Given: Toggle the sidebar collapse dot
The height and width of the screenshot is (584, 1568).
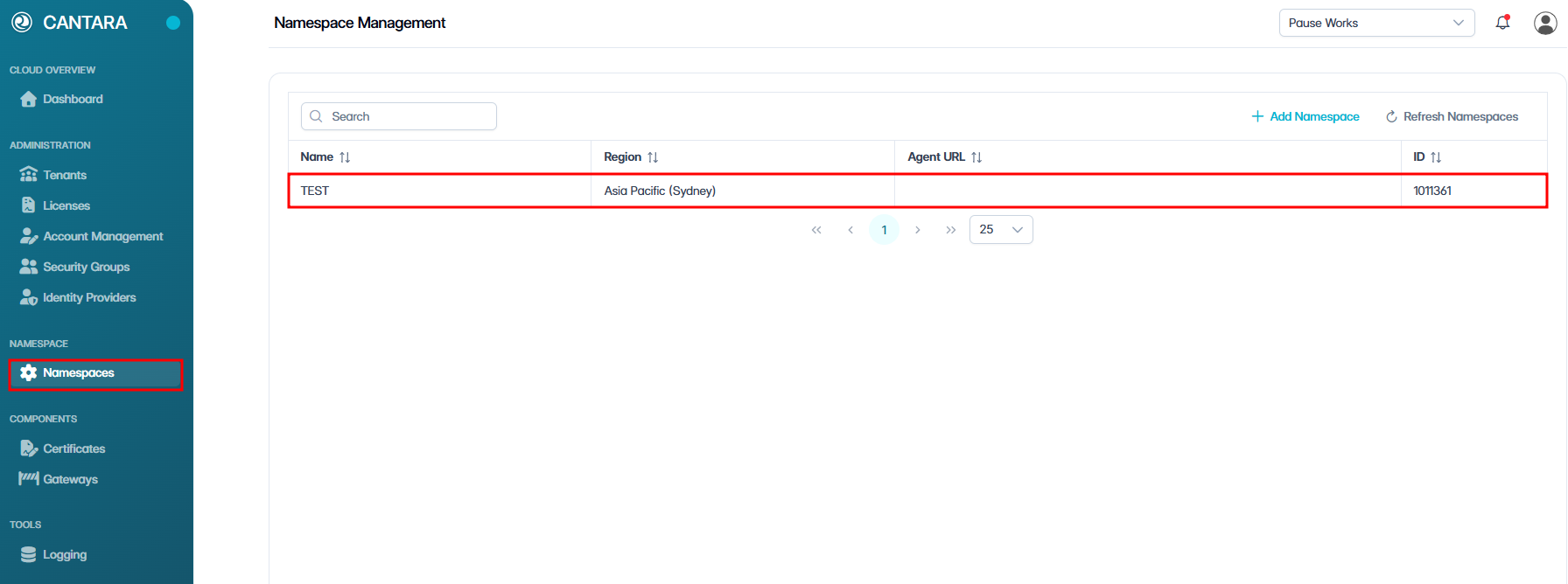Looking at the screenshot, I should coord(173,23).
